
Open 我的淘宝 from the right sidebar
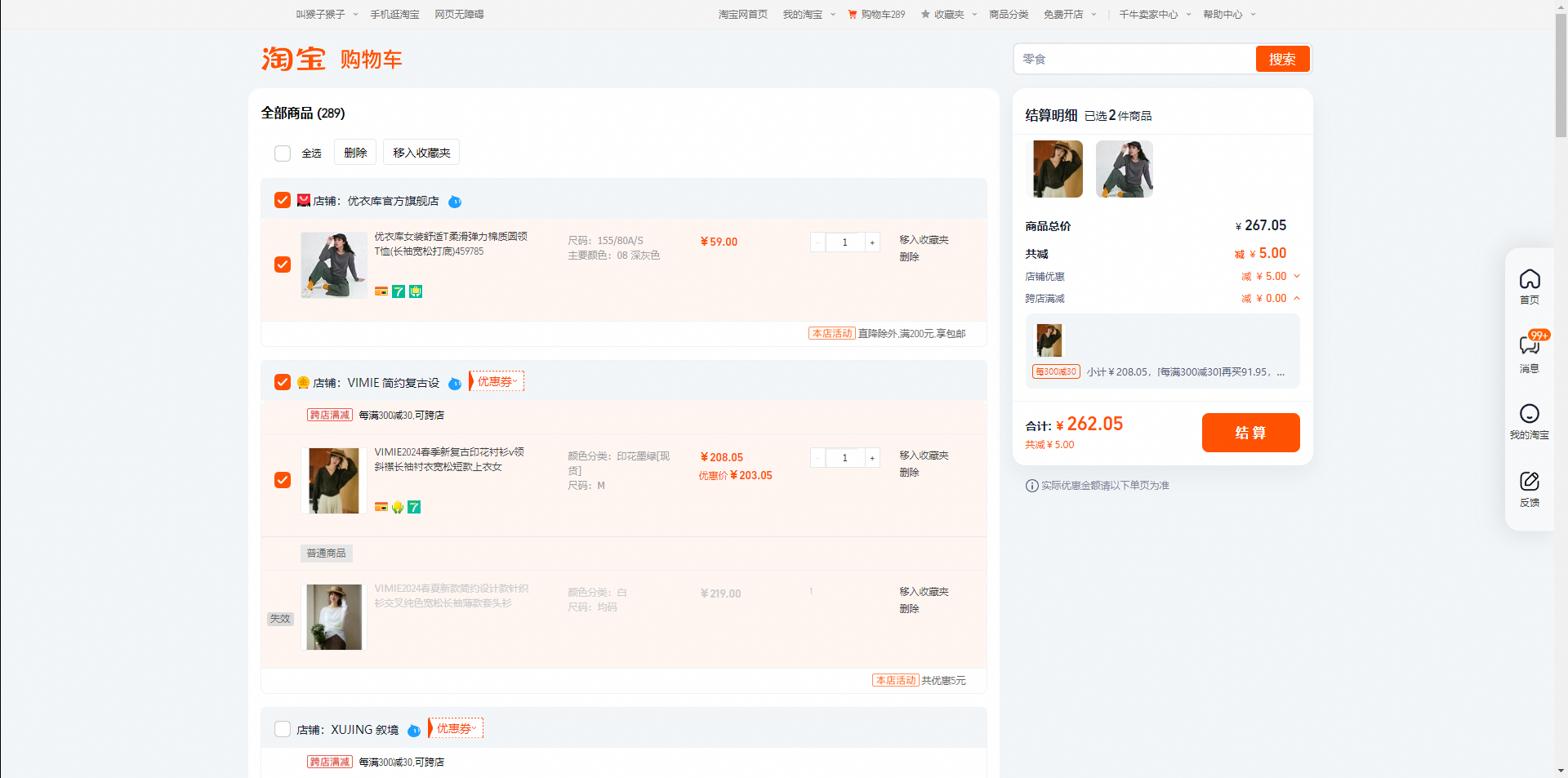(x=1530, y=421)
